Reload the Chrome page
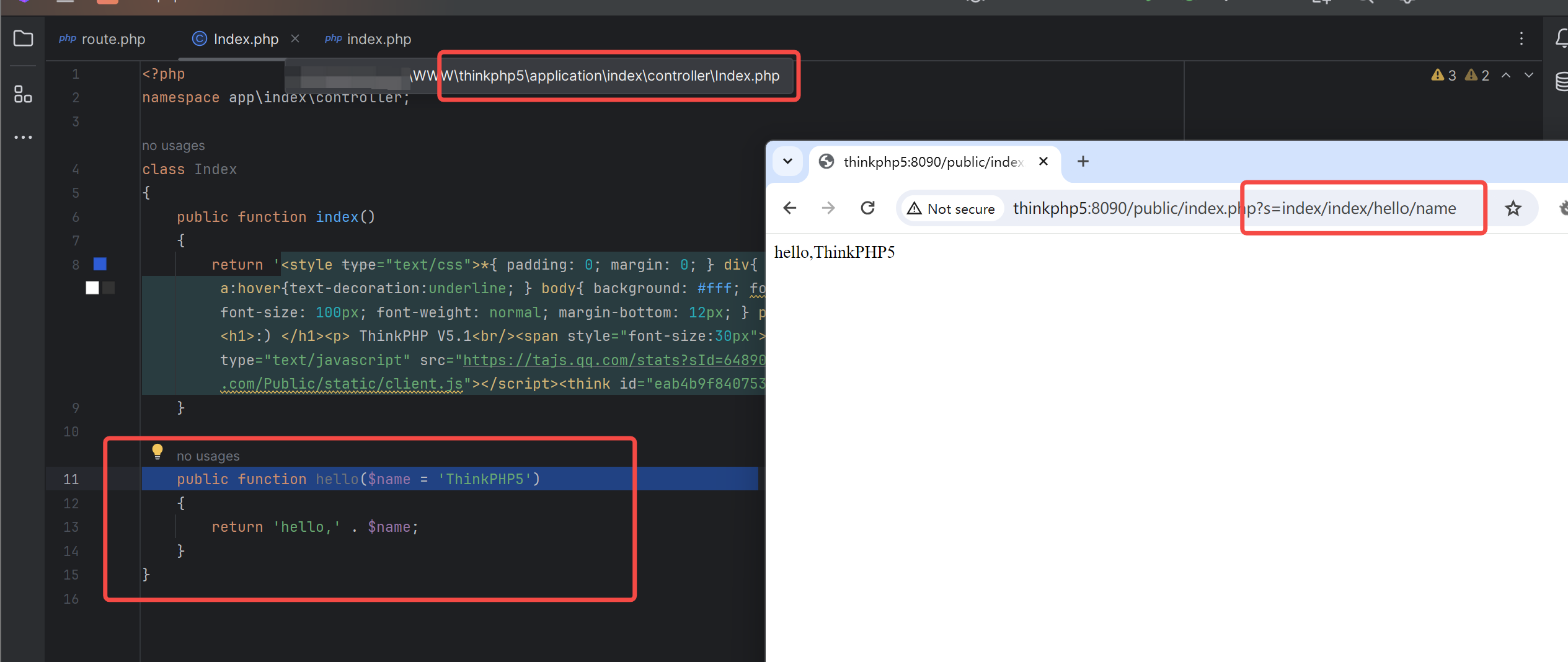1568x662 pixels. point(868,208)
